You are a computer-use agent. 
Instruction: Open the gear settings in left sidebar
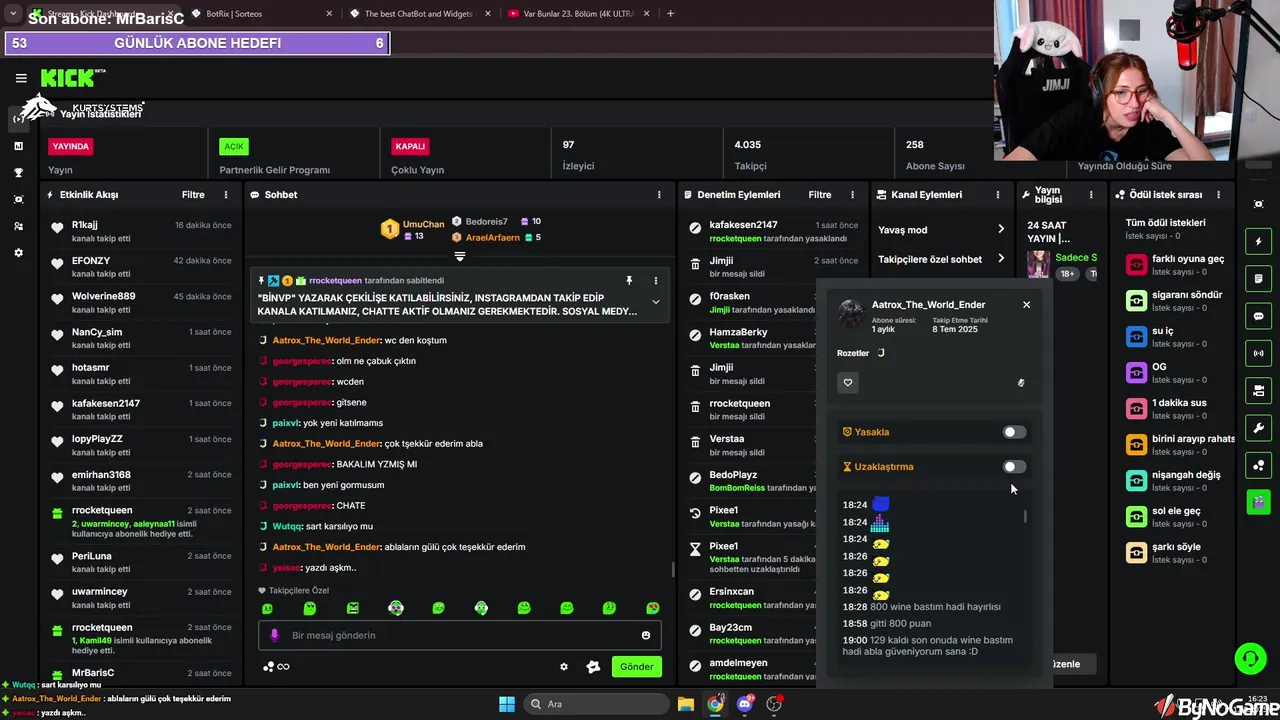18,253
